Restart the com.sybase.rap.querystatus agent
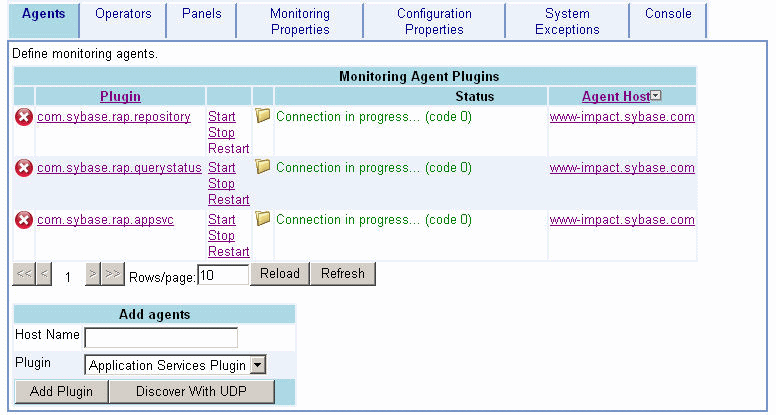Image resolution: width=776 pixels, height=415 pixels. point(229,199)
